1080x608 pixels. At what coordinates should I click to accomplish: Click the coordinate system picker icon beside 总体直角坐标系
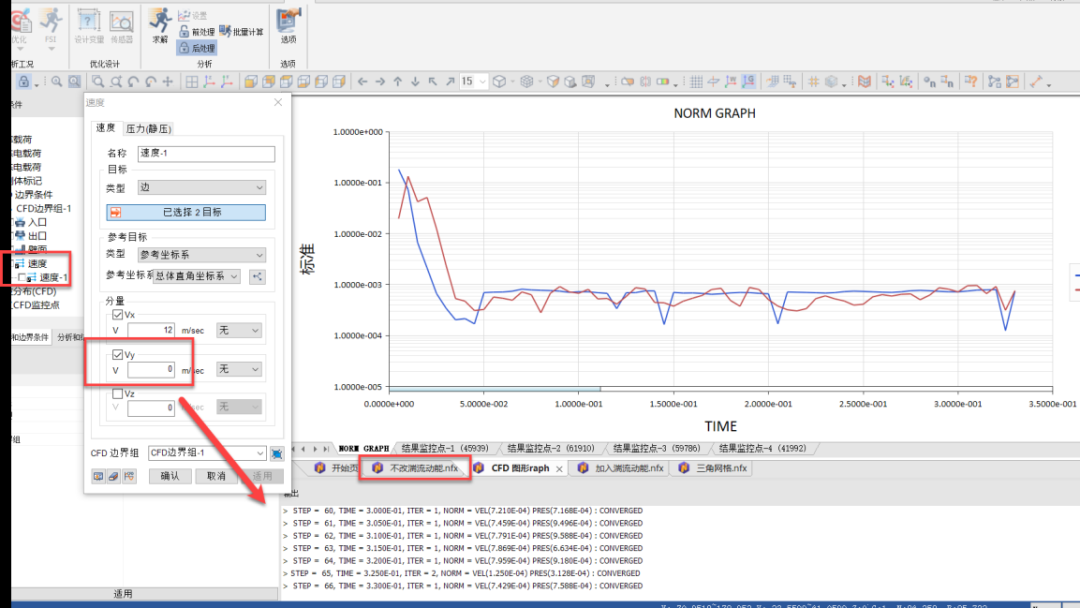click(x=258, y=277)
